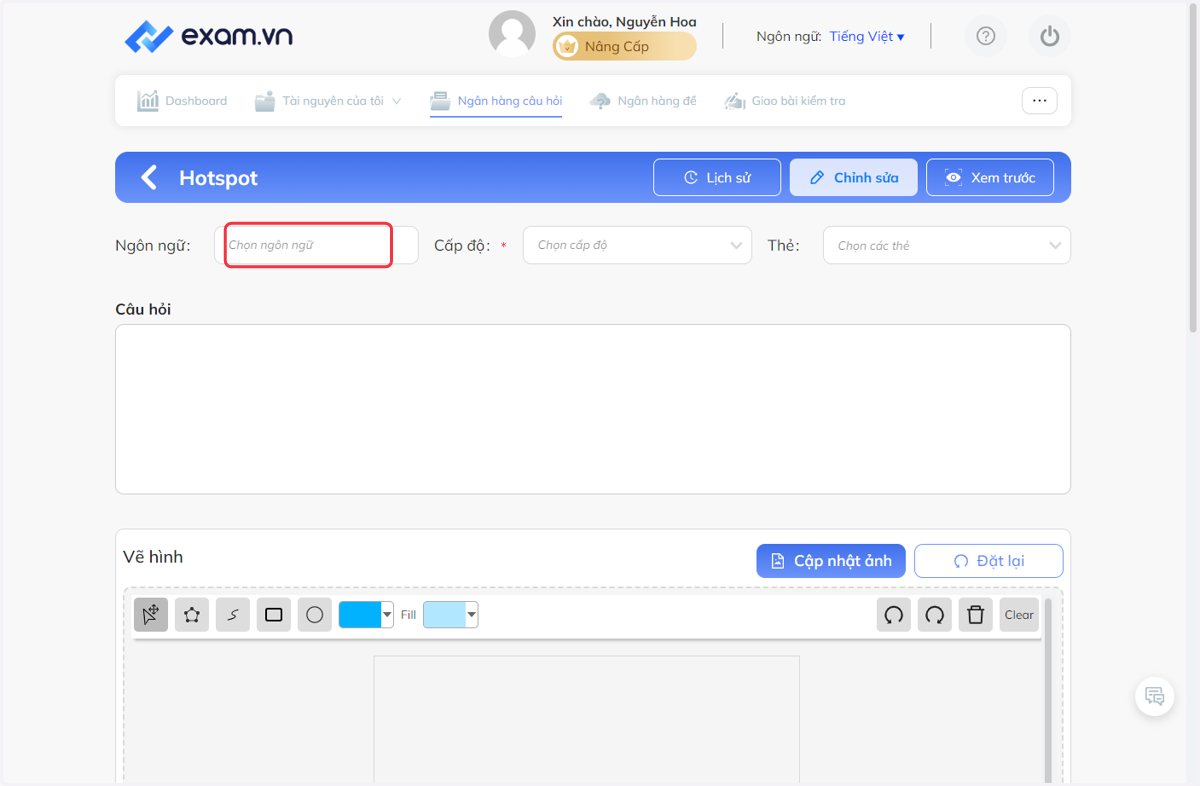Click the trash delete icon
Screen dimensions: 1200x786
tap(976, 615)
